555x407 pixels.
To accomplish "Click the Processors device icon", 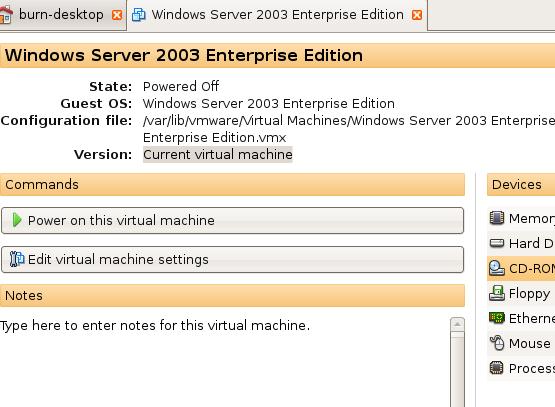I will (497, 368).
